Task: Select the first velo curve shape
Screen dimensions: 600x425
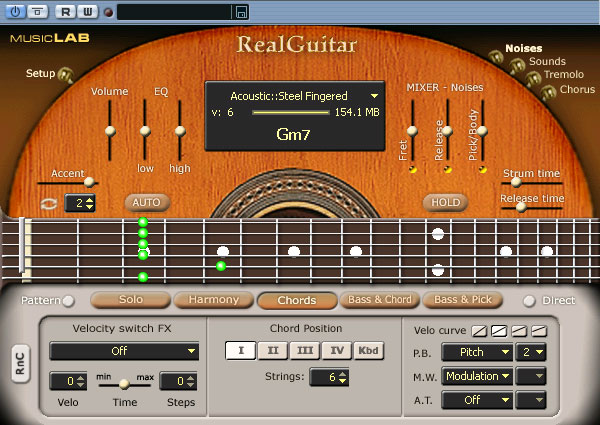Action: (479, 331)
